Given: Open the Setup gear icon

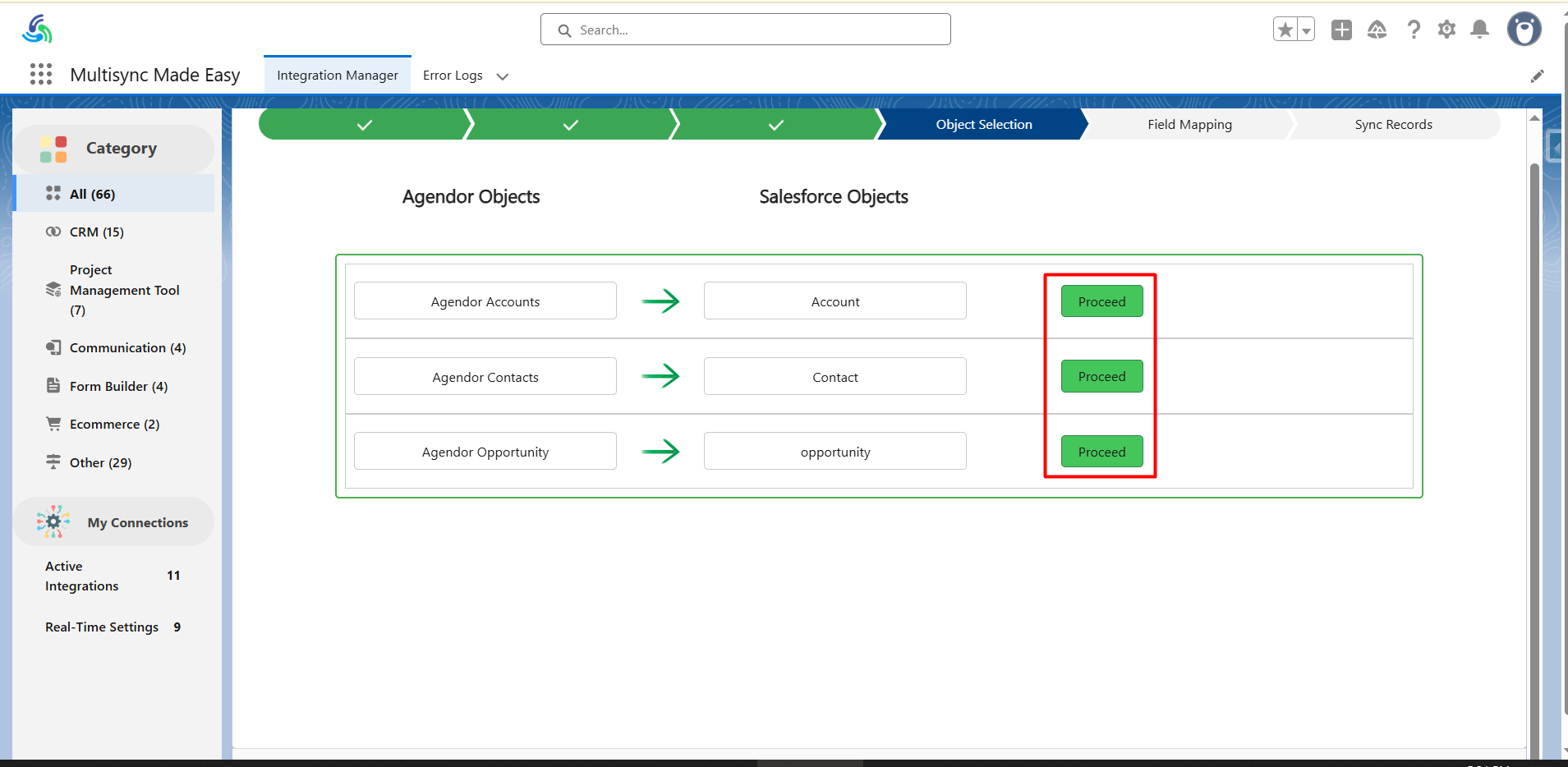Looking at the screenshot, I should pyautogui.click(x=1446, y=30).
